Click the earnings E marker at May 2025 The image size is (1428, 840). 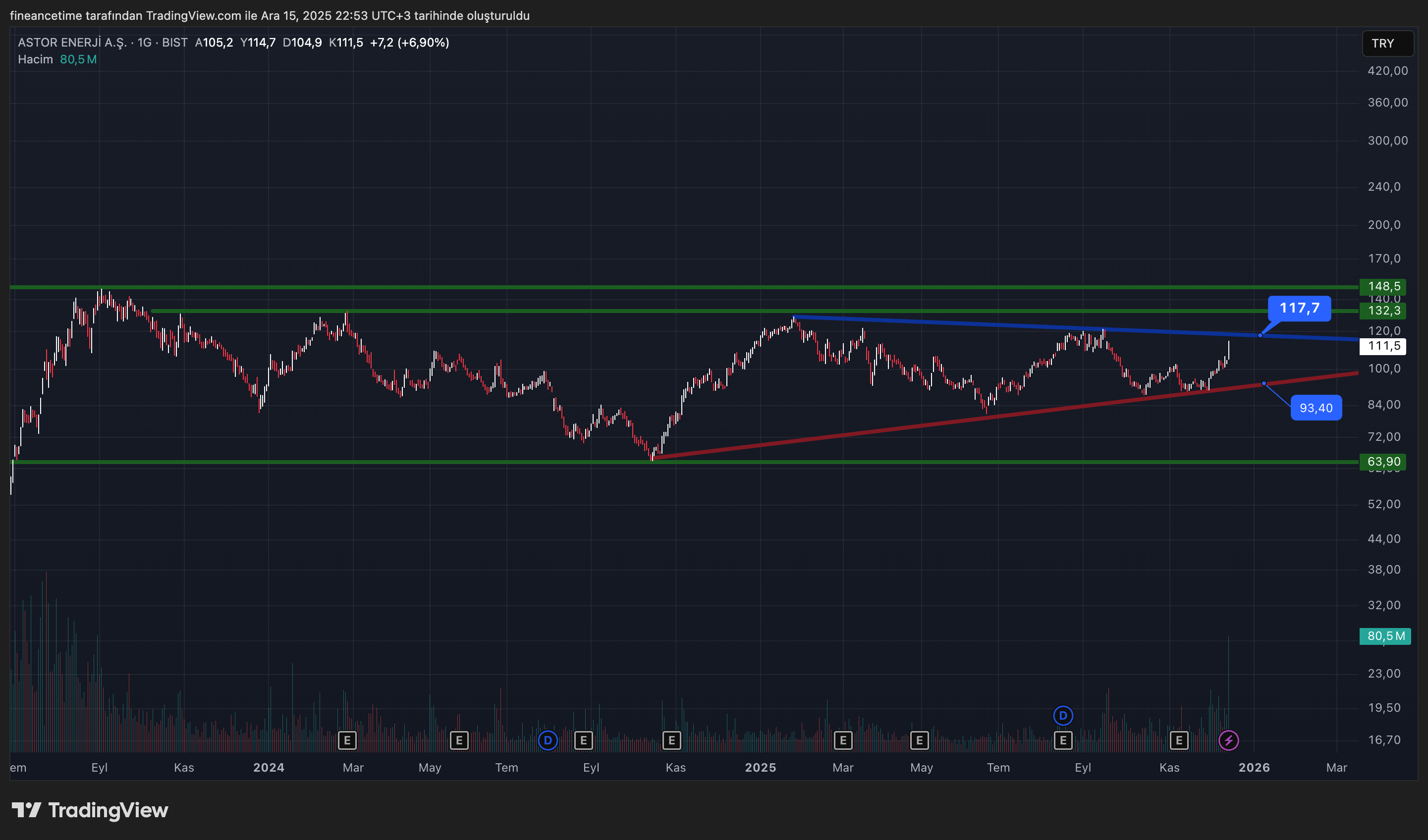coord(919,740)
